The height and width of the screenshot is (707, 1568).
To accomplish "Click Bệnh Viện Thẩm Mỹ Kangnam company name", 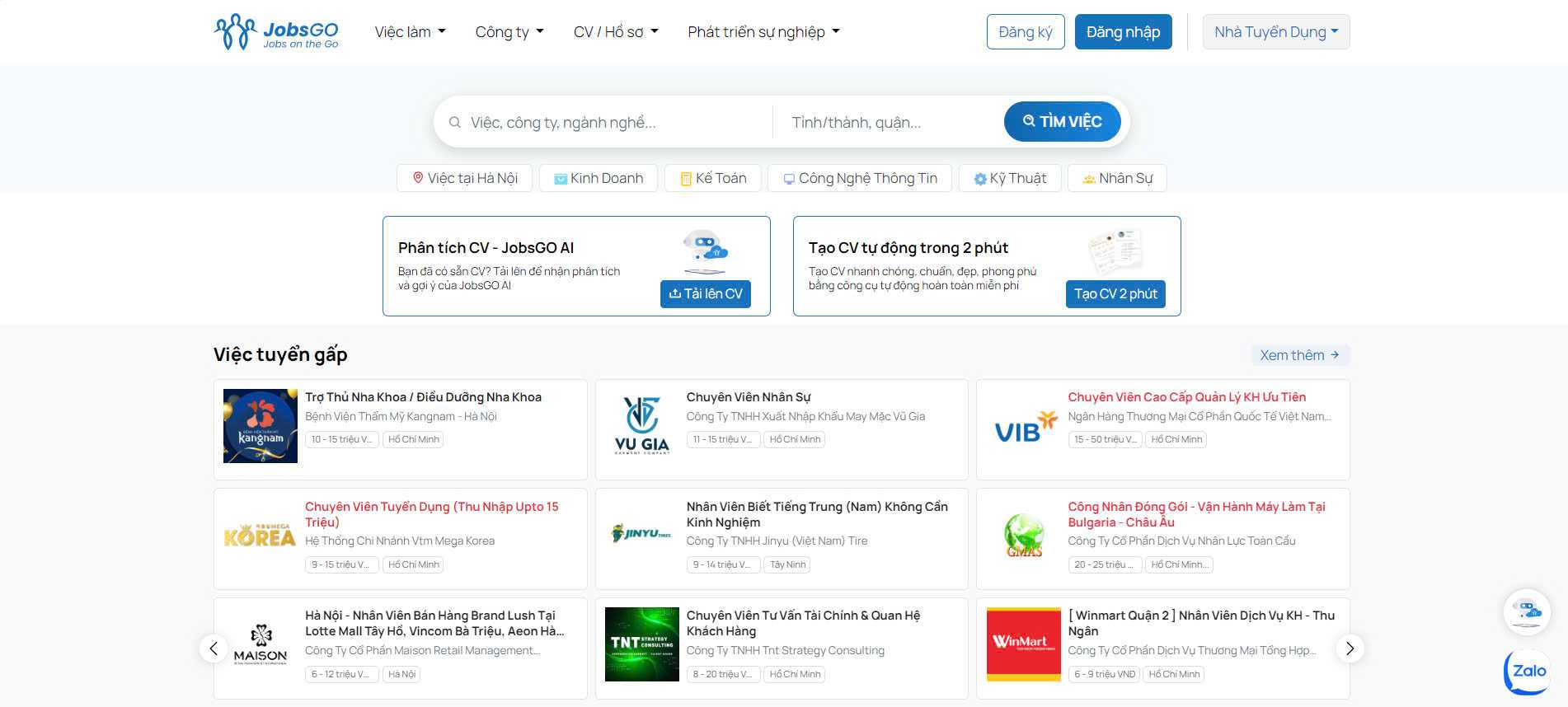I will coord(401,417).
